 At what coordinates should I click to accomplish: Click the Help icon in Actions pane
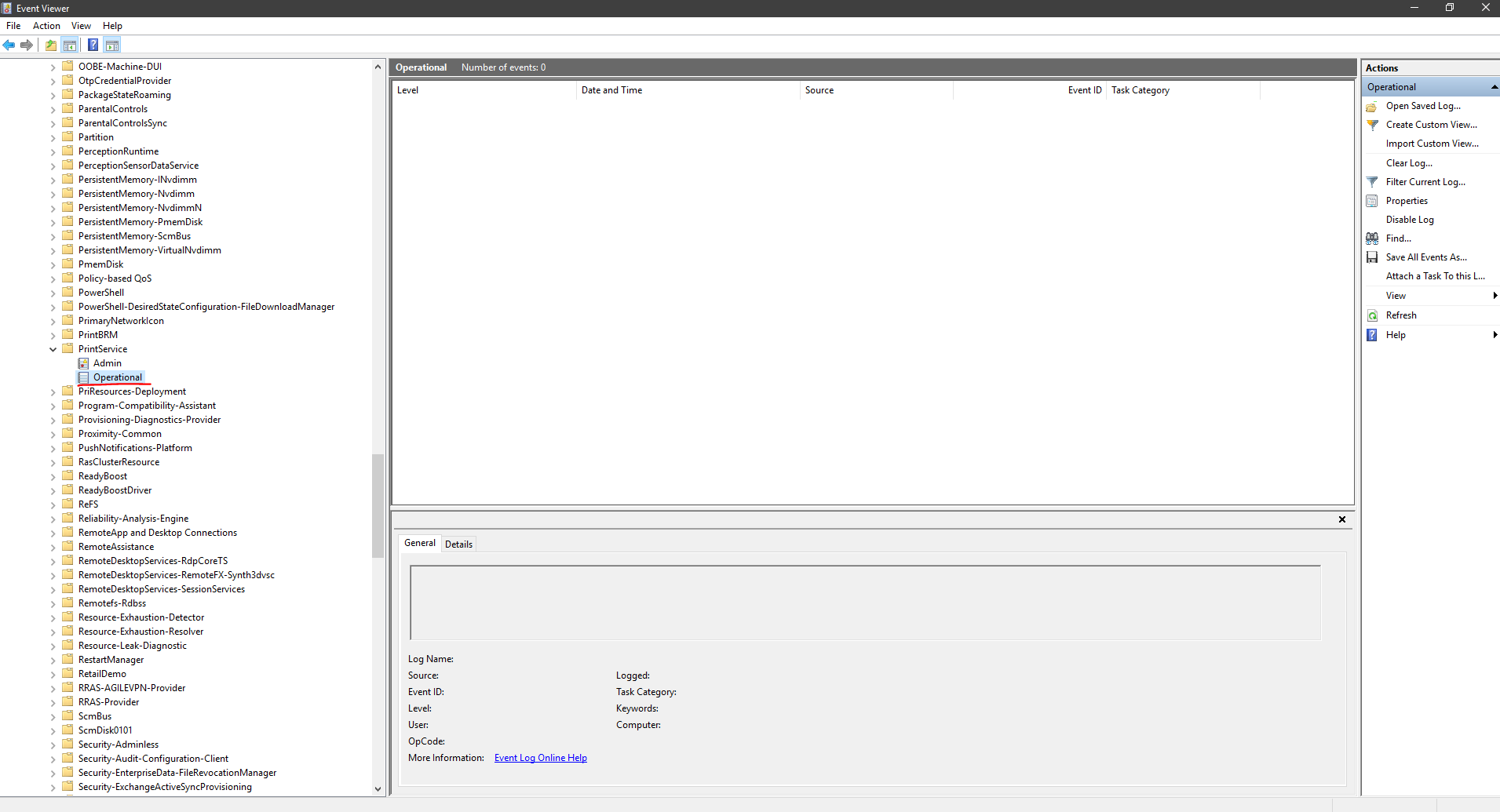[x=1372, y=335]
